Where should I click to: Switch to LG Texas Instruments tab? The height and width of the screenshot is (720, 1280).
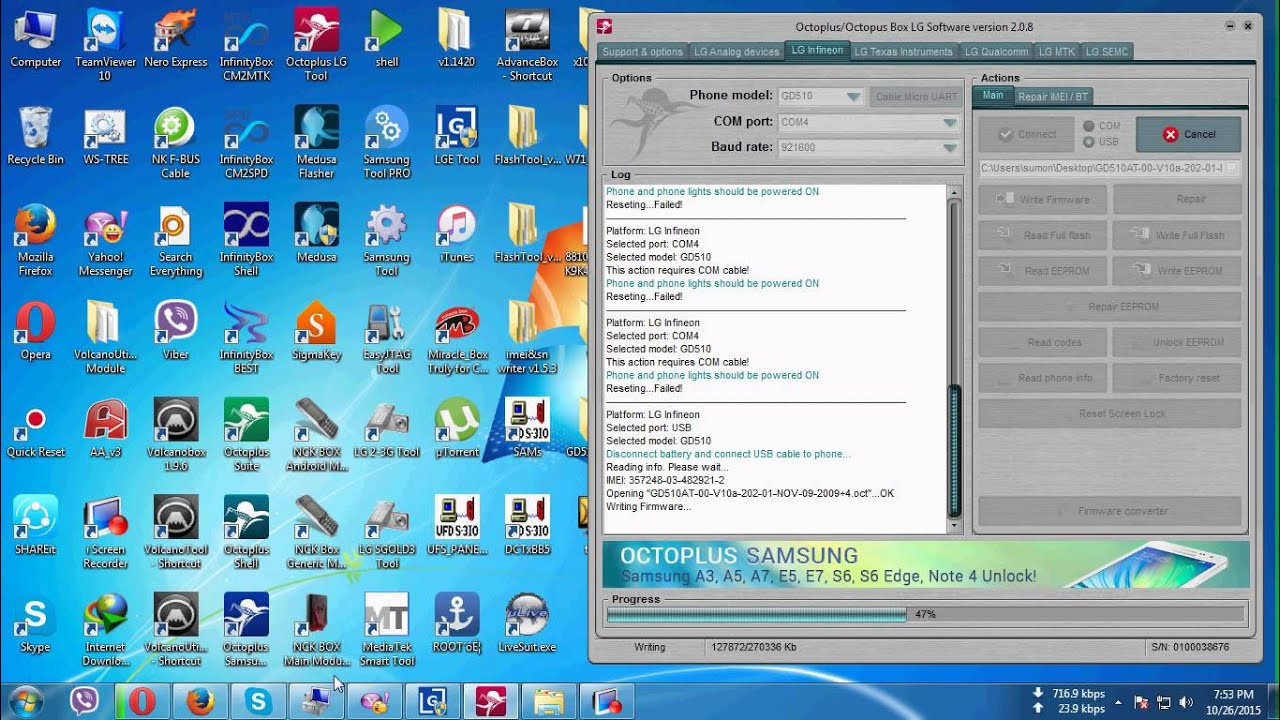point(904,52)
